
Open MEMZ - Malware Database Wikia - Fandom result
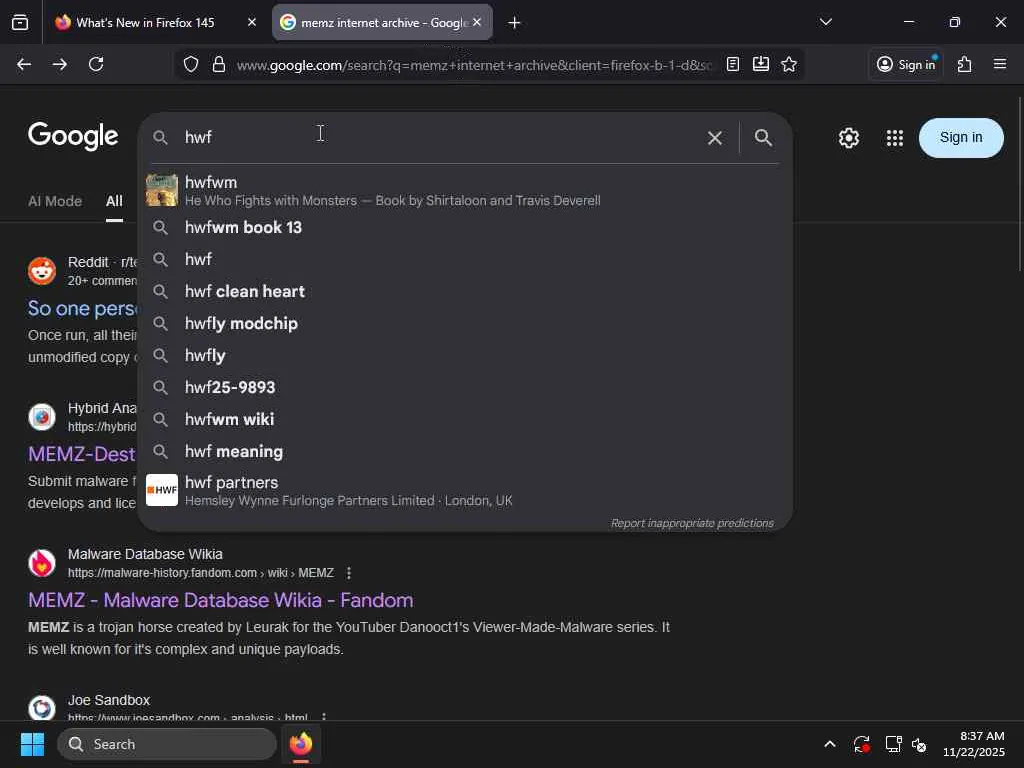point(221,600)
